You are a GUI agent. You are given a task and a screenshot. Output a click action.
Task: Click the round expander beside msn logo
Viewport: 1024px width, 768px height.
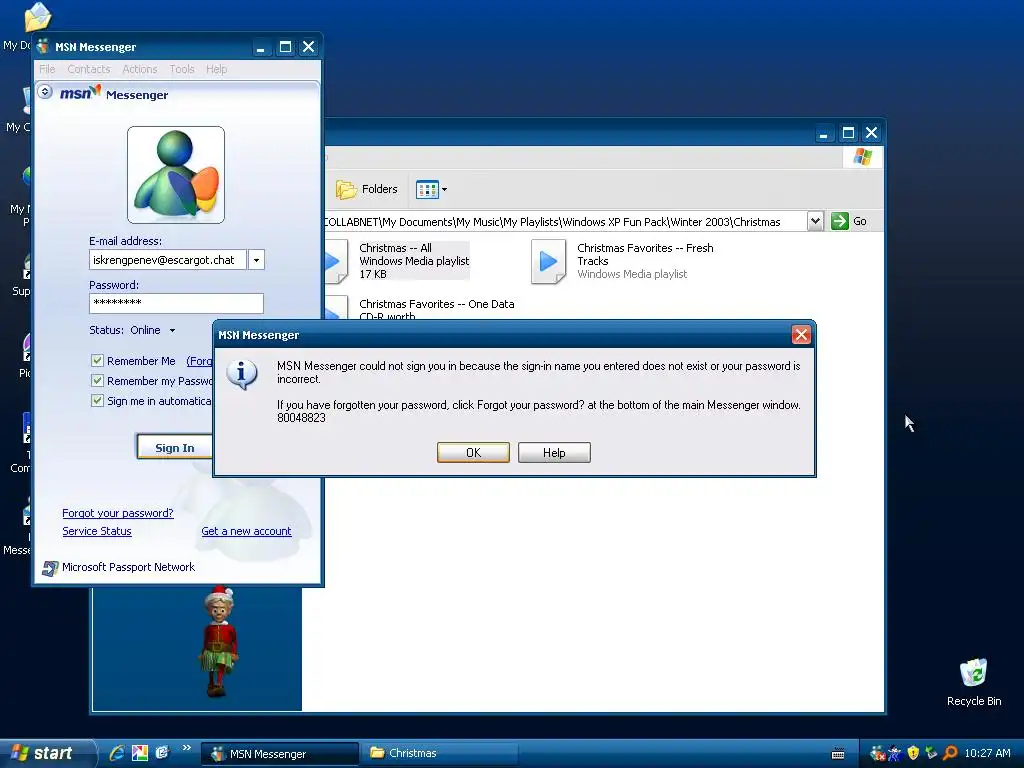pos(45,91)
